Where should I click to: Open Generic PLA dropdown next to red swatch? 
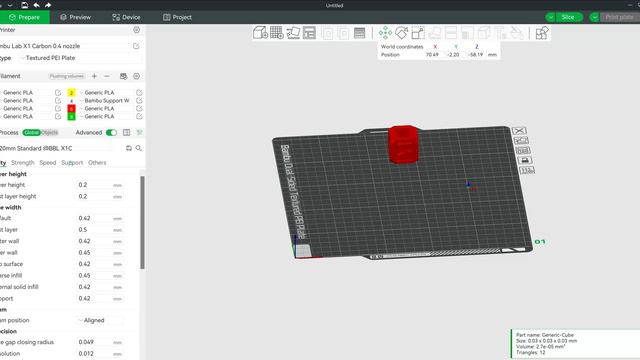(x=107, y=109)
